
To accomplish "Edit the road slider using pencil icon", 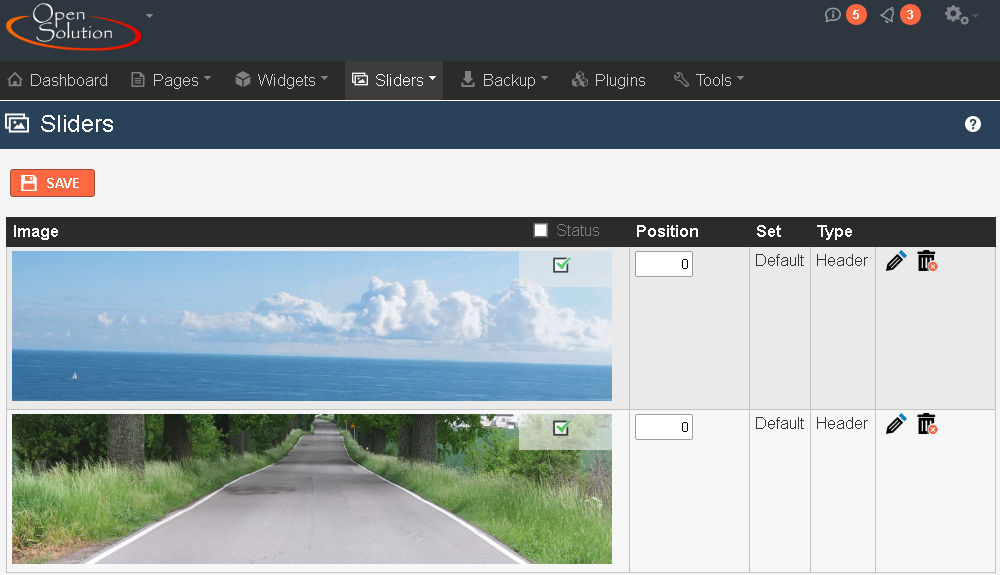I will pyautogui.click(x=896, y=424).
